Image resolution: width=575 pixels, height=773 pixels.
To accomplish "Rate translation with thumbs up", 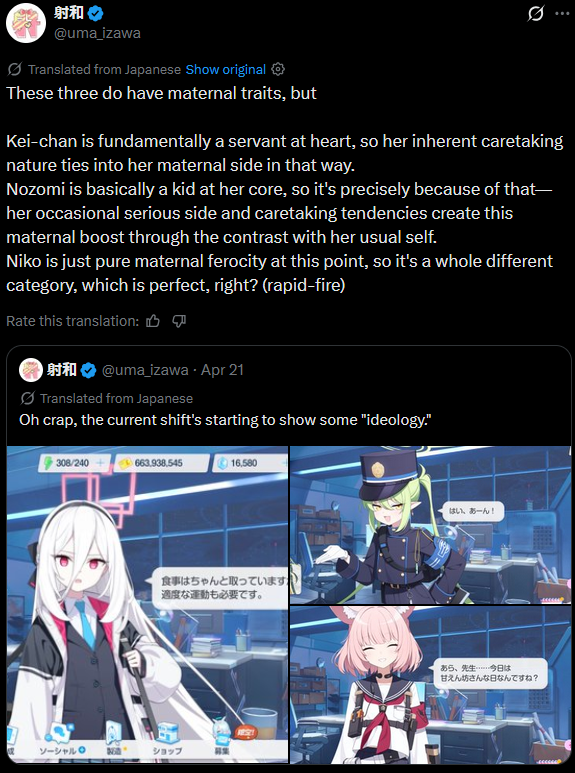I will tap(153, 321).
